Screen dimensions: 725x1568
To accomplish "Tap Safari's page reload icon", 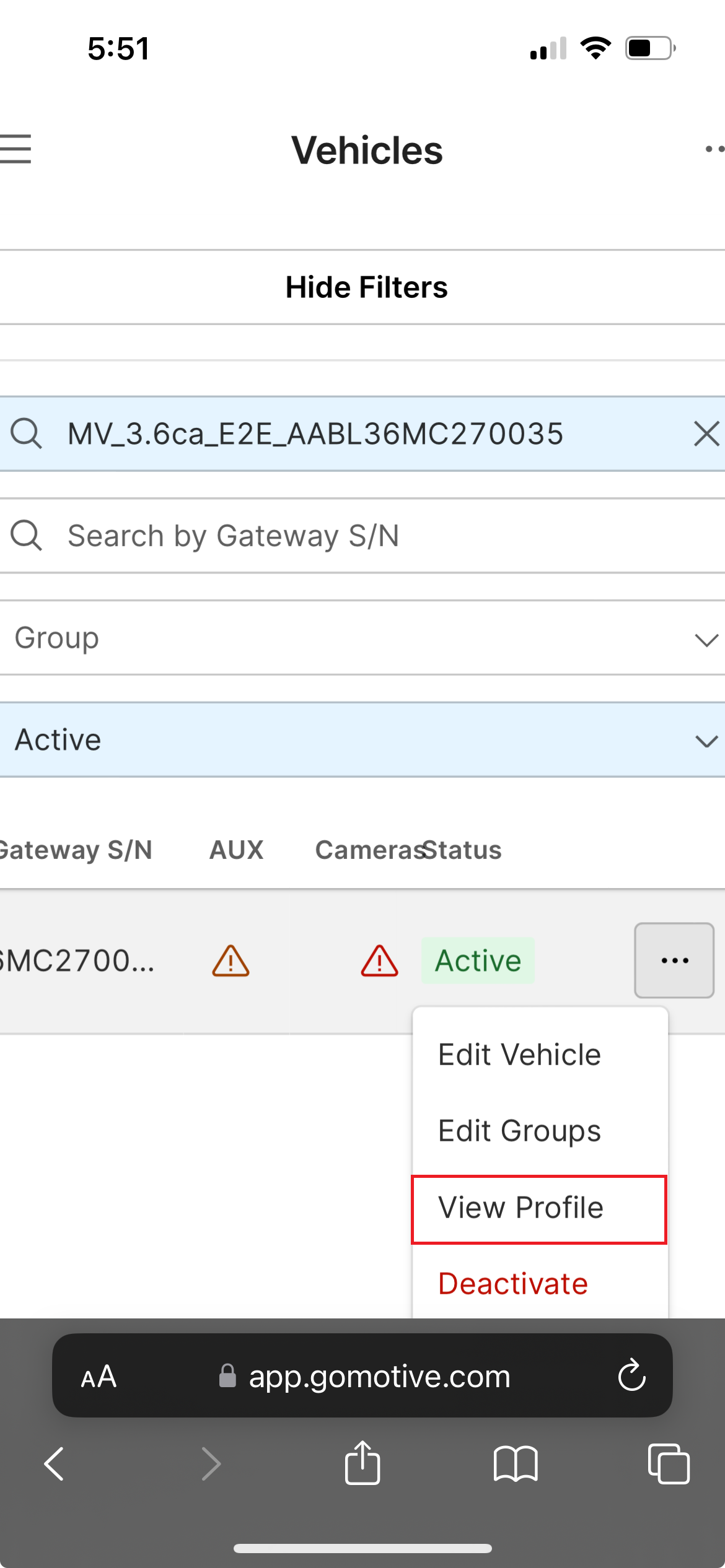I will pos(631,1375).
